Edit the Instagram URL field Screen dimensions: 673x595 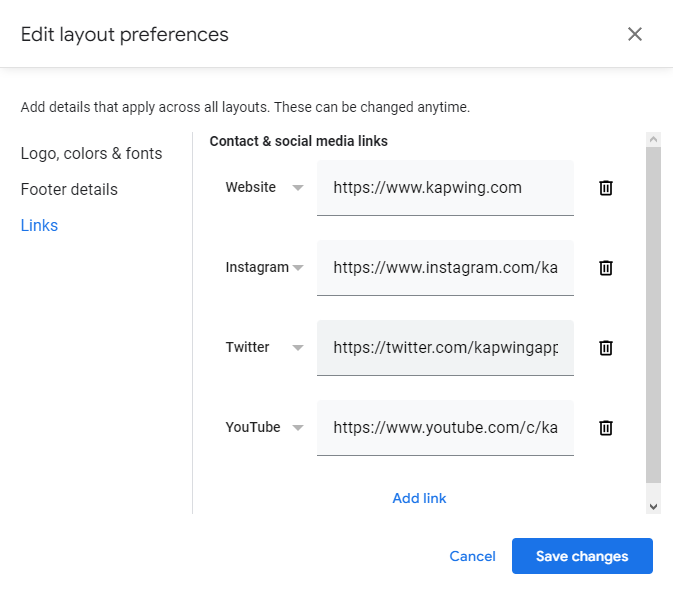(445, 267)
